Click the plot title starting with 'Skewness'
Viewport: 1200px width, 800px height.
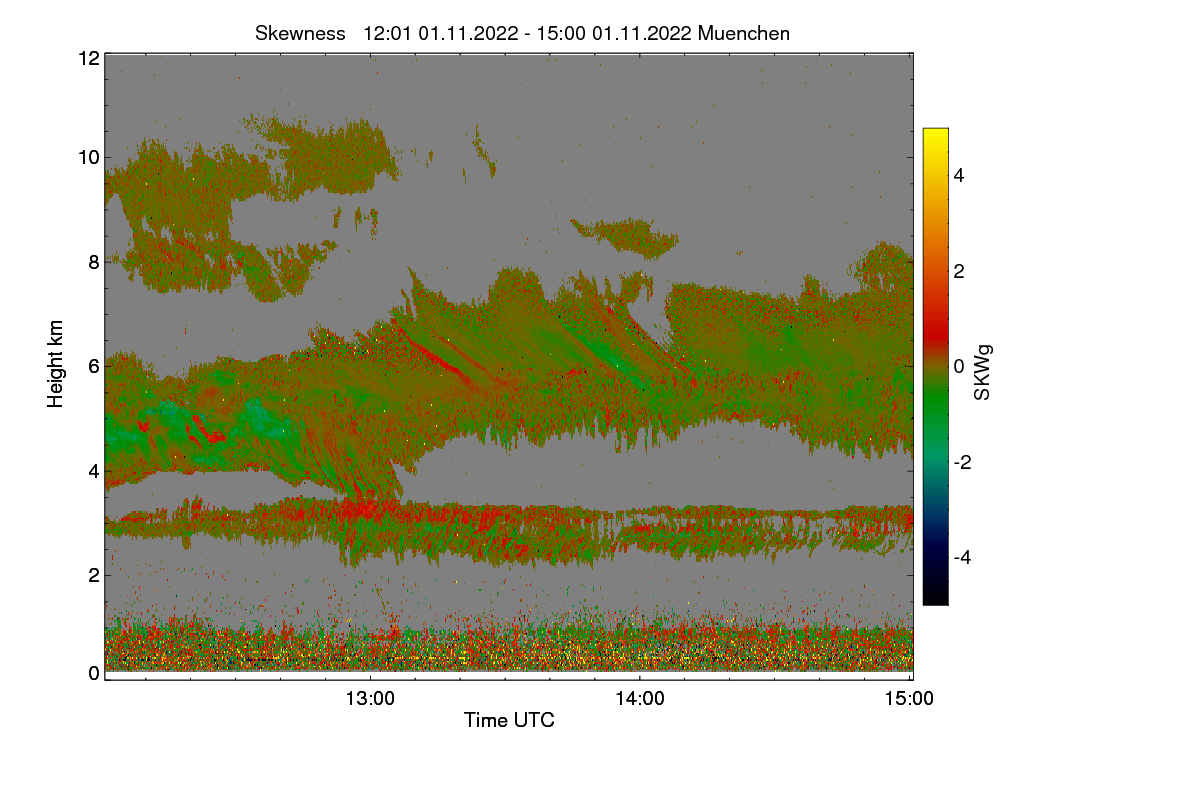coord(523,33)
